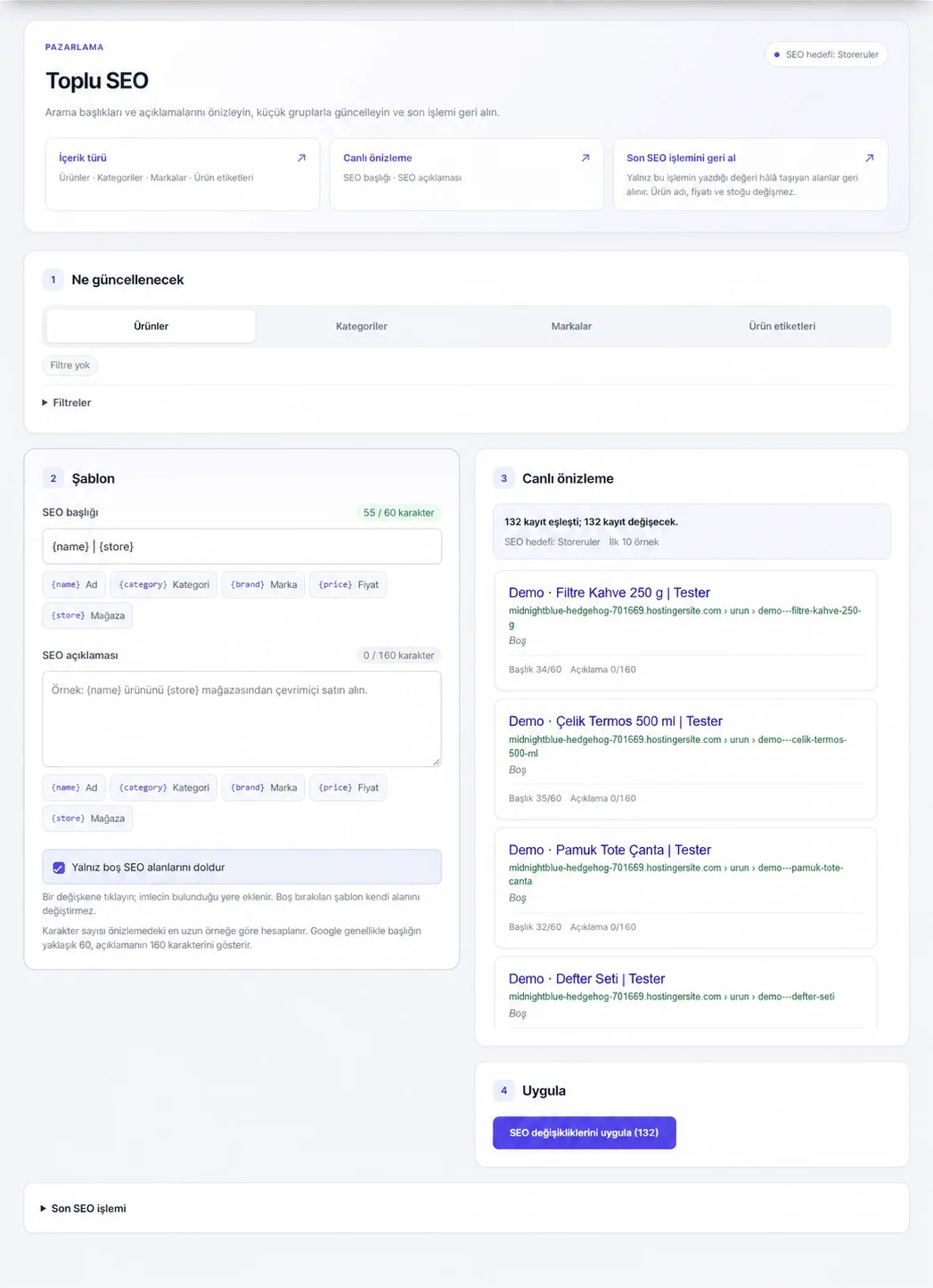The width and height of the screenshot is (933, 1288).
Task: Click the Başlık 32/60 stat text
Action: 535,927
